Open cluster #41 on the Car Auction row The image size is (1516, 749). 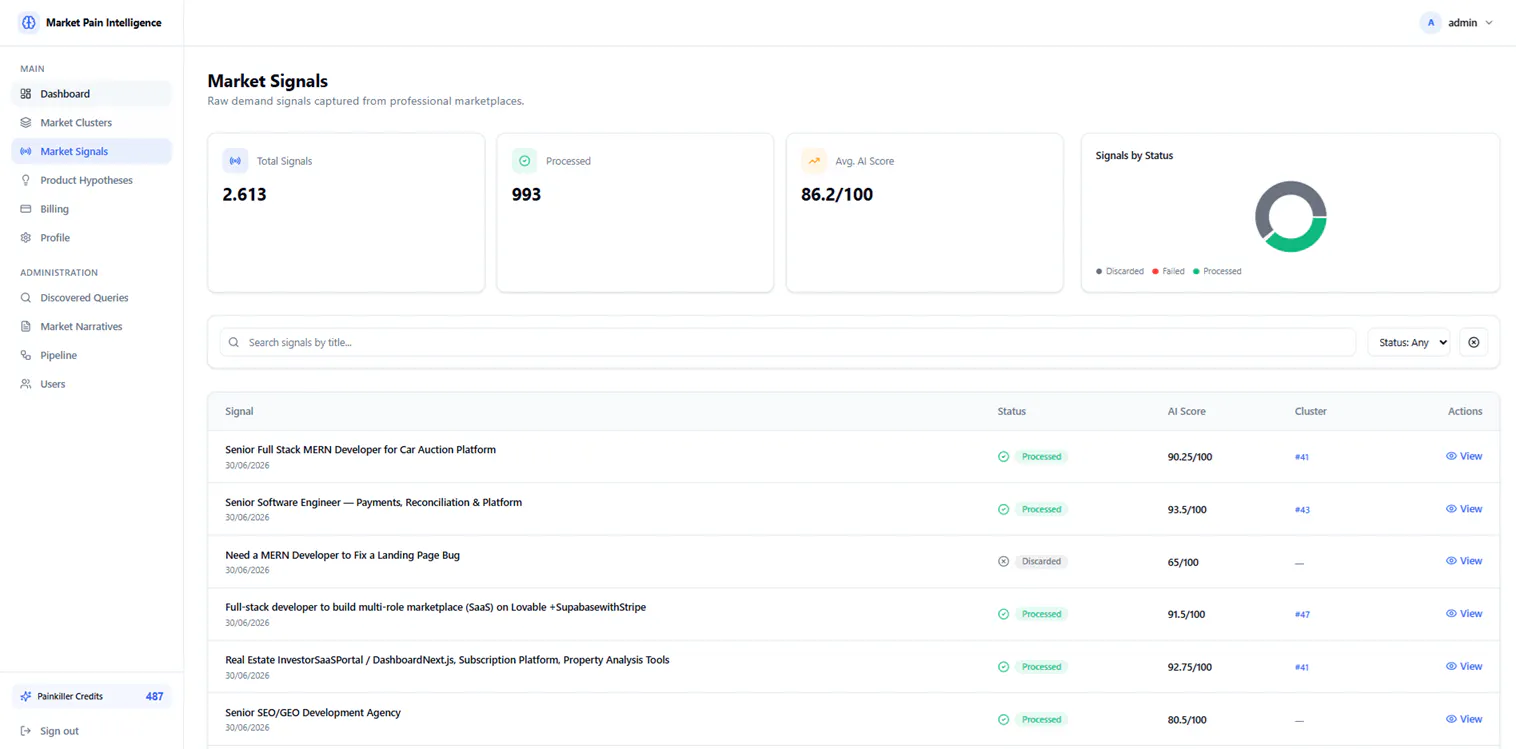point(1302,457)
